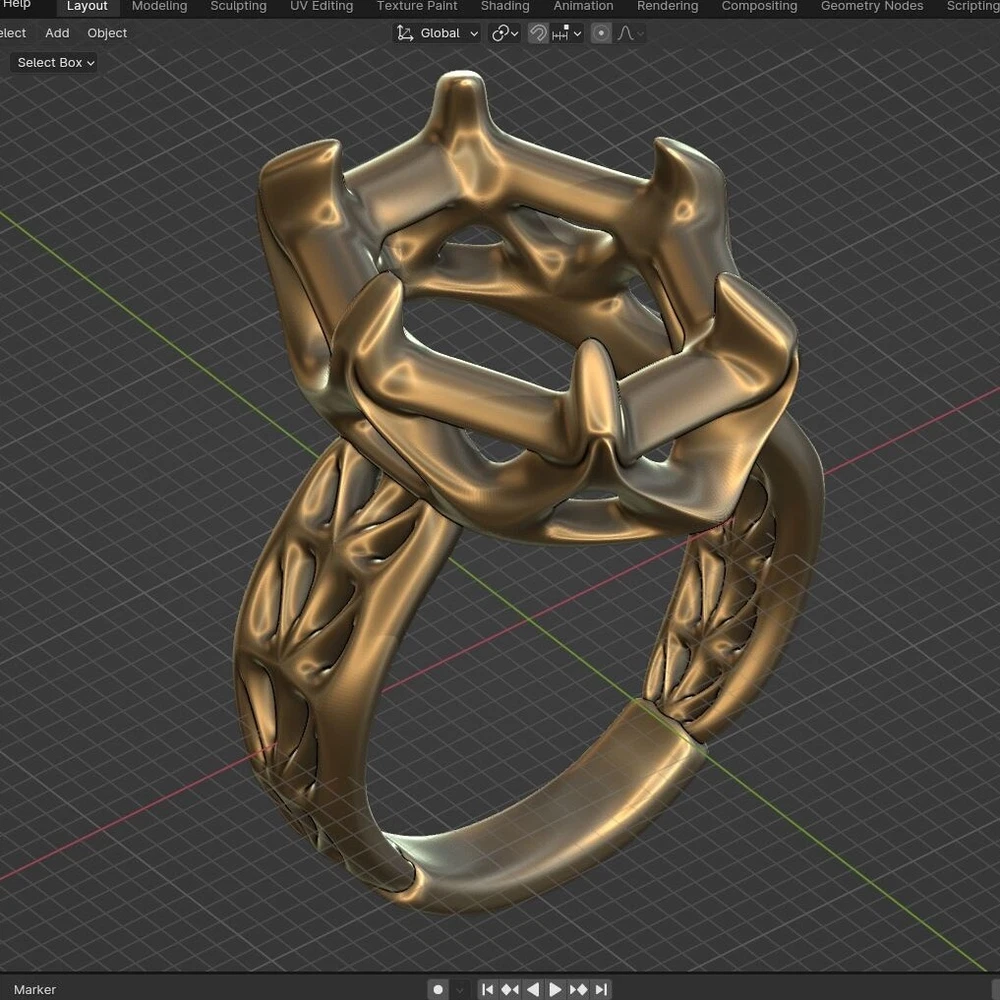The image size is (1000, 1000).
Task: Jump to the end frame
Action: pos(601,989)
